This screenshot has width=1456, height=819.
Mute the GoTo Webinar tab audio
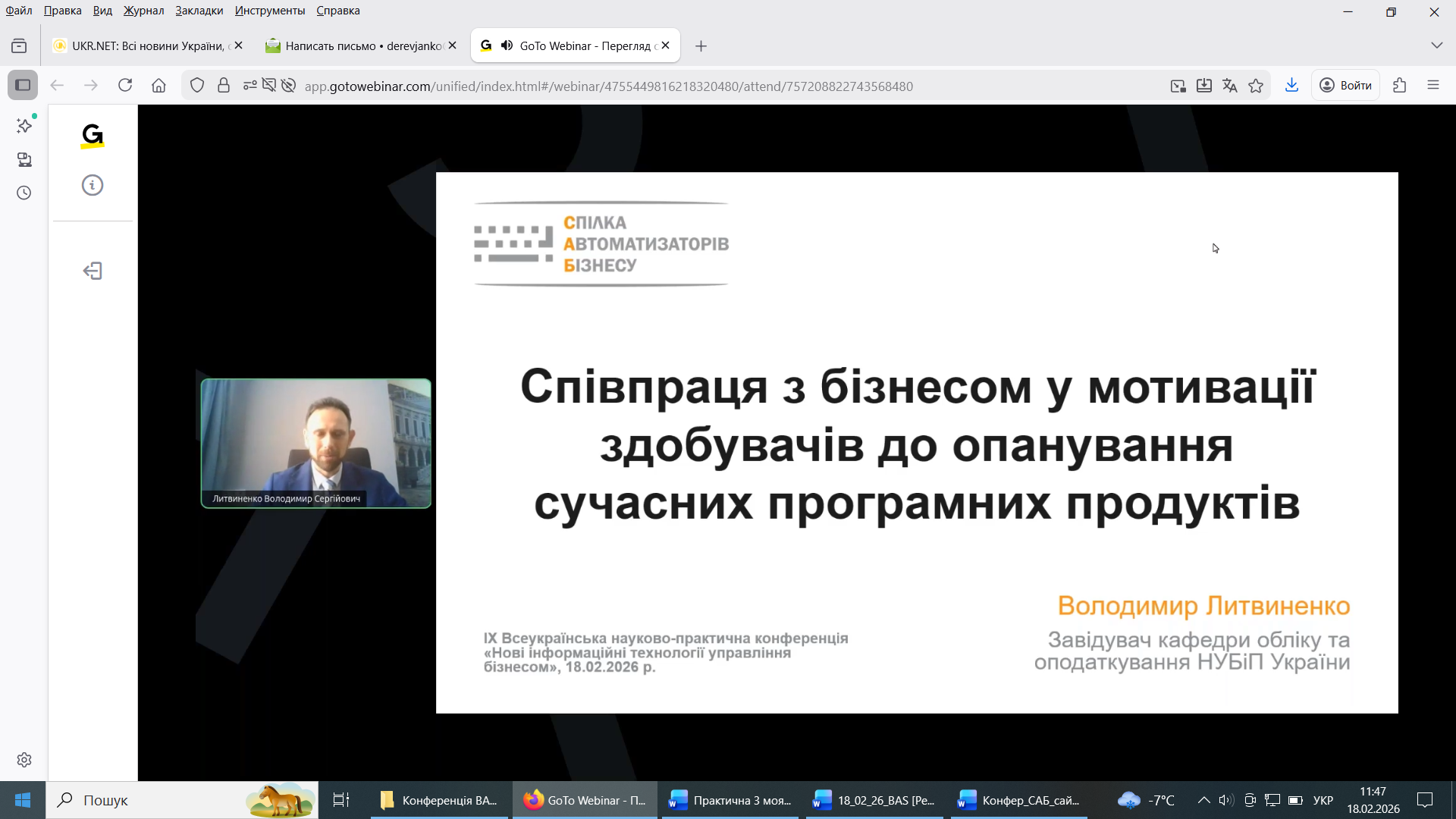coord(507,45)
